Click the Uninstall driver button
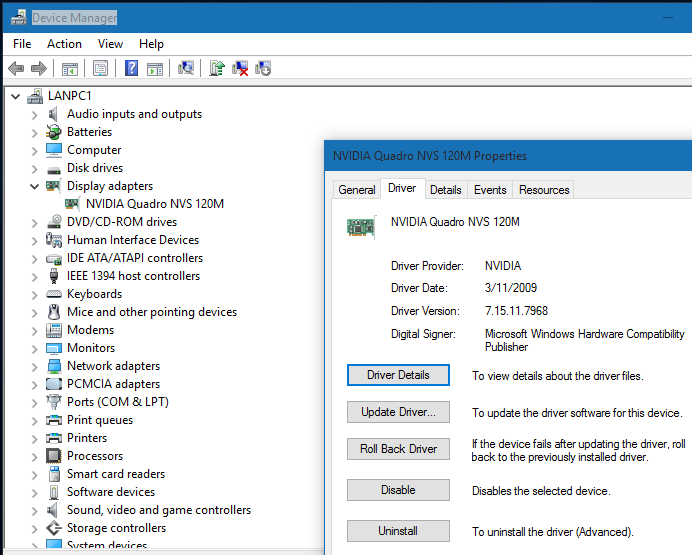 pos(398,531)
